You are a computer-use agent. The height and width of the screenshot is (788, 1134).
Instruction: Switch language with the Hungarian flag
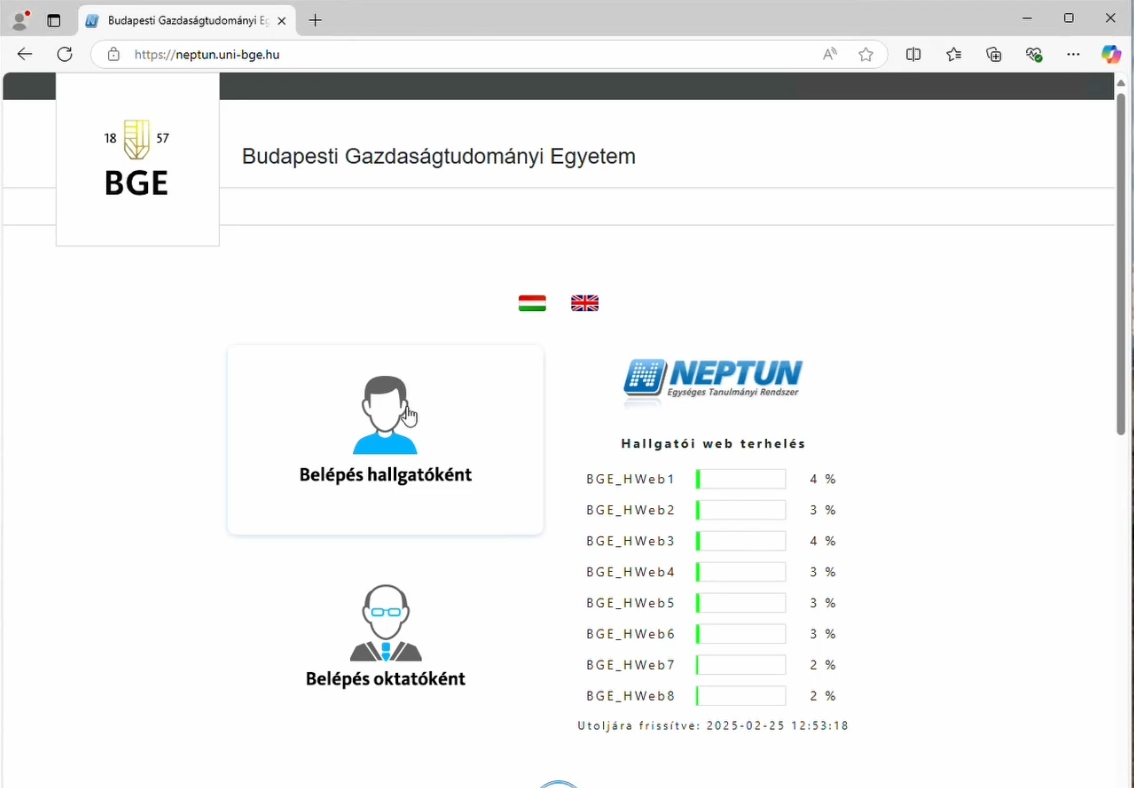coord(532,303)
